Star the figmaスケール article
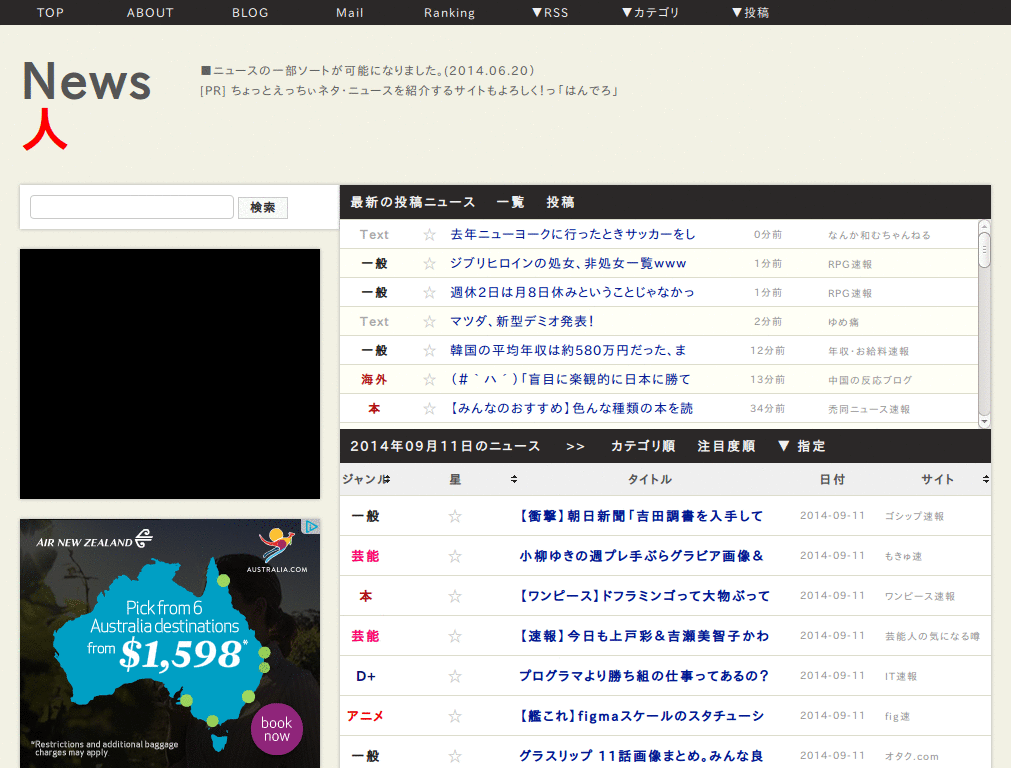 [x=455, y=716]
